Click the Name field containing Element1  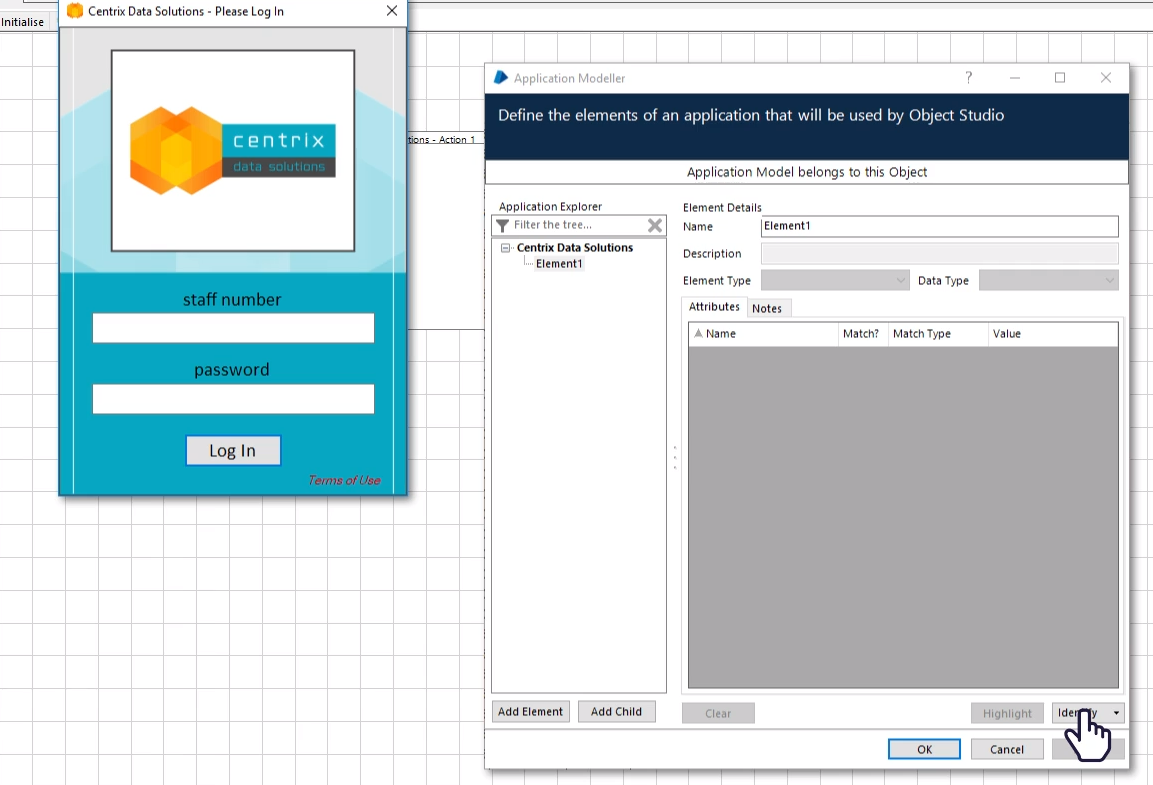click(940, 226)
